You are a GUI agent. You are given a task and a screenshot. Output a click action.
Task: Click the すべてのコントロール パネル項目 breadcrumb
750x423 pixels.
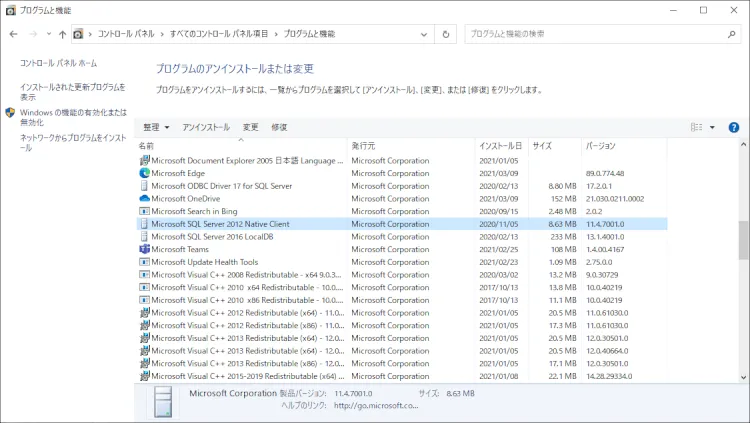tap(219, 34)
